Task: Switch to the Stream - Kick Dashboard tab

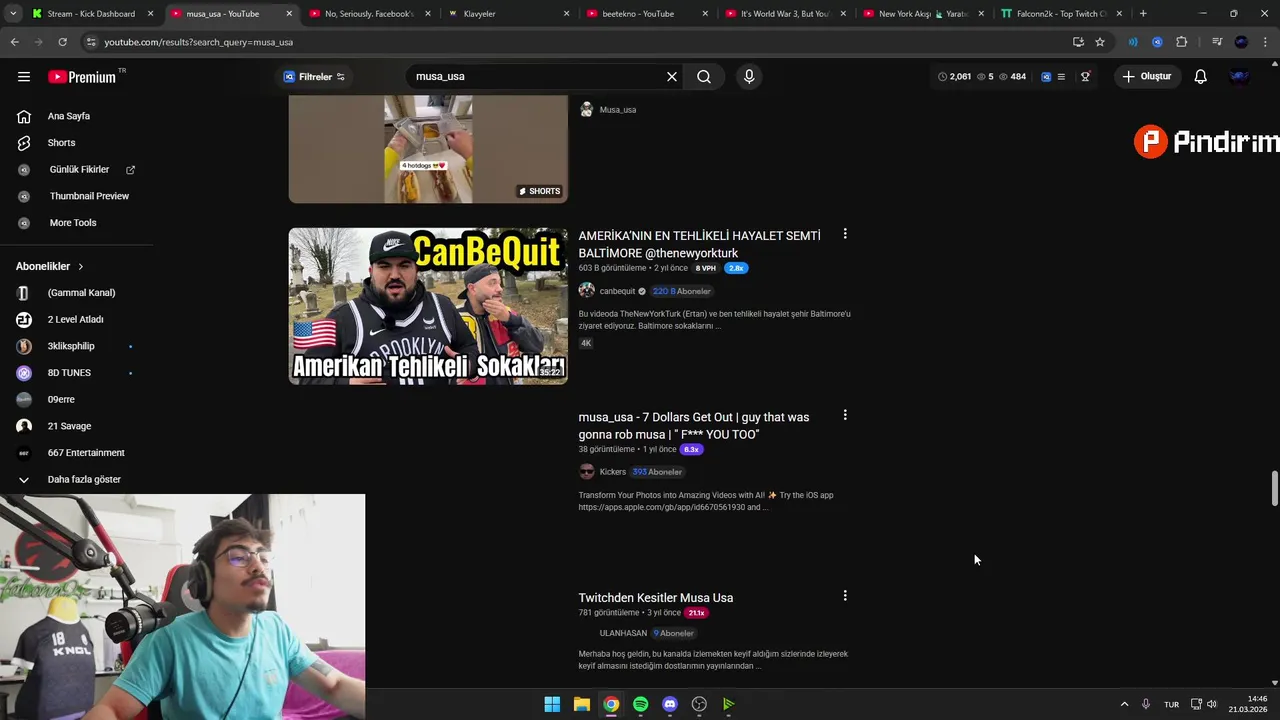Action: (91, 14)
